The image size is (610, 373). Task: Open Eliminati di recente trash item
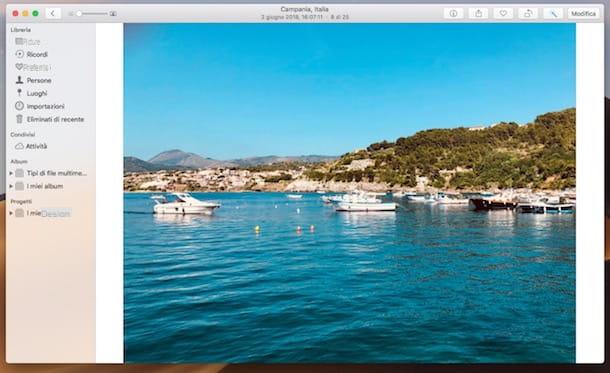49,119
